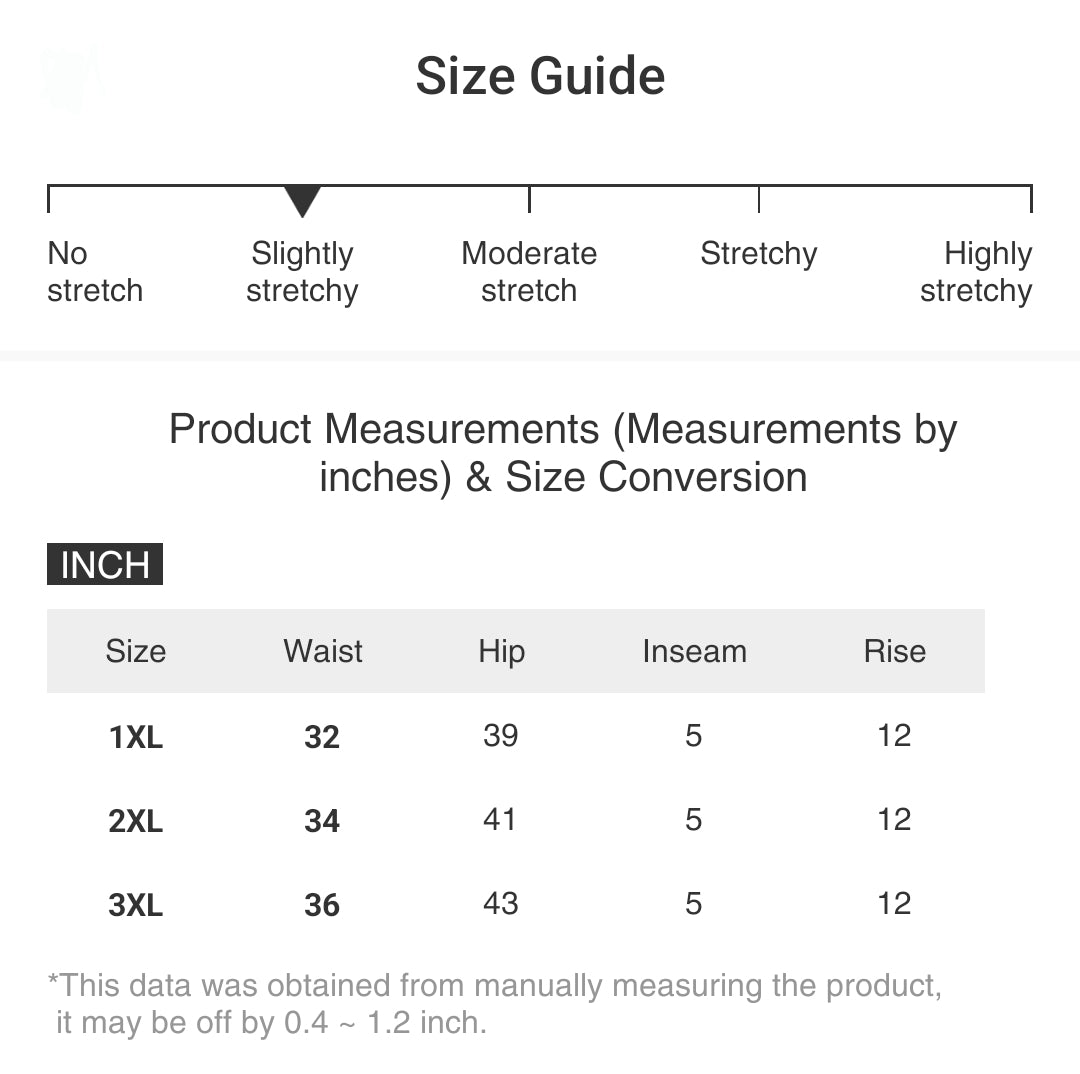Select the 'Slightly stretchy' label
Viewport: 1080px width, 1074px height.
(x=302, y=272)
